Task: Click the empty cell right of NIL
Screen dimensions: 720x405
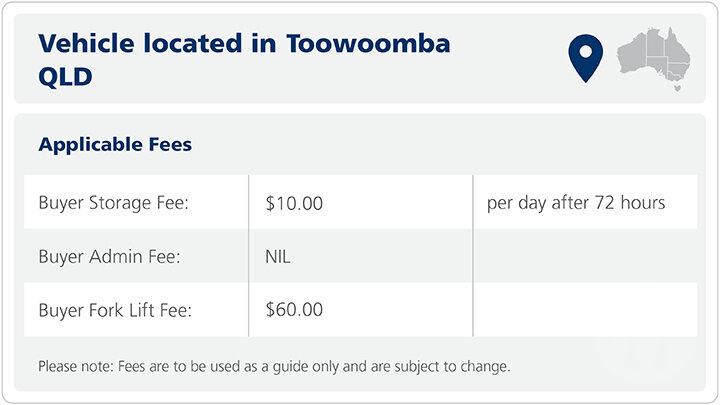Action: pos(584,257)
